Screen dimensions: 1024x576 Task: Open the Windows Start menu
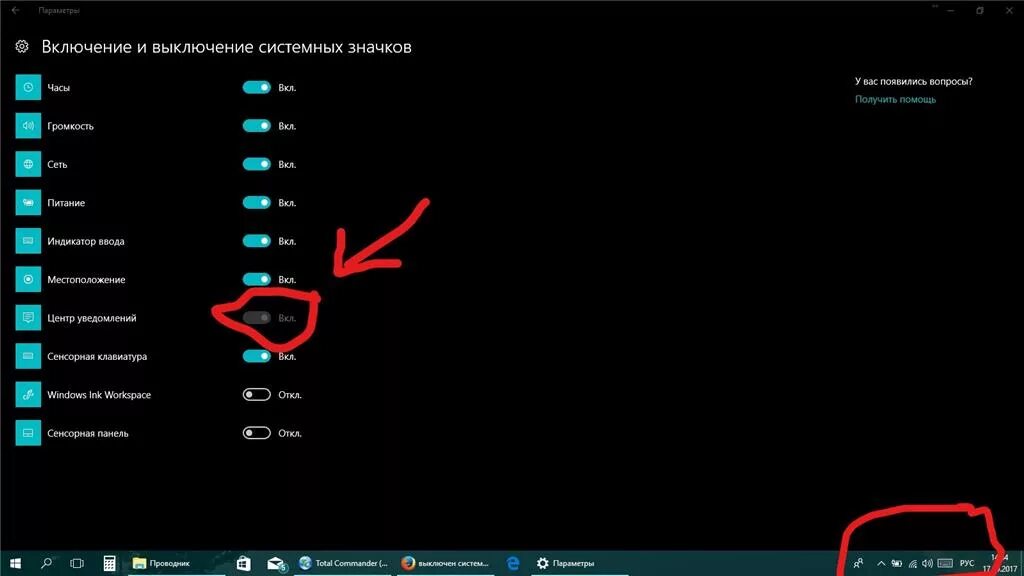point(15,563)
